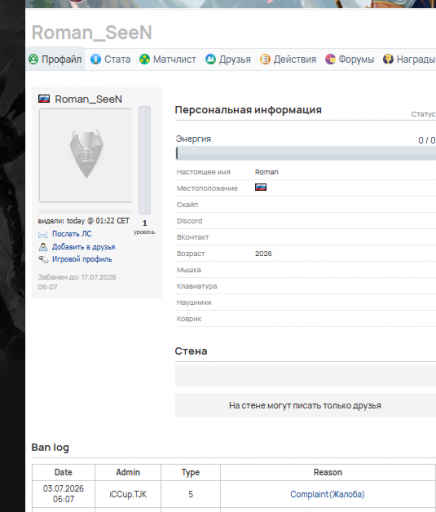Switch to the Стата tab
Image resolution: width=436 pixels, height=512 pixels.
(110, 59)
